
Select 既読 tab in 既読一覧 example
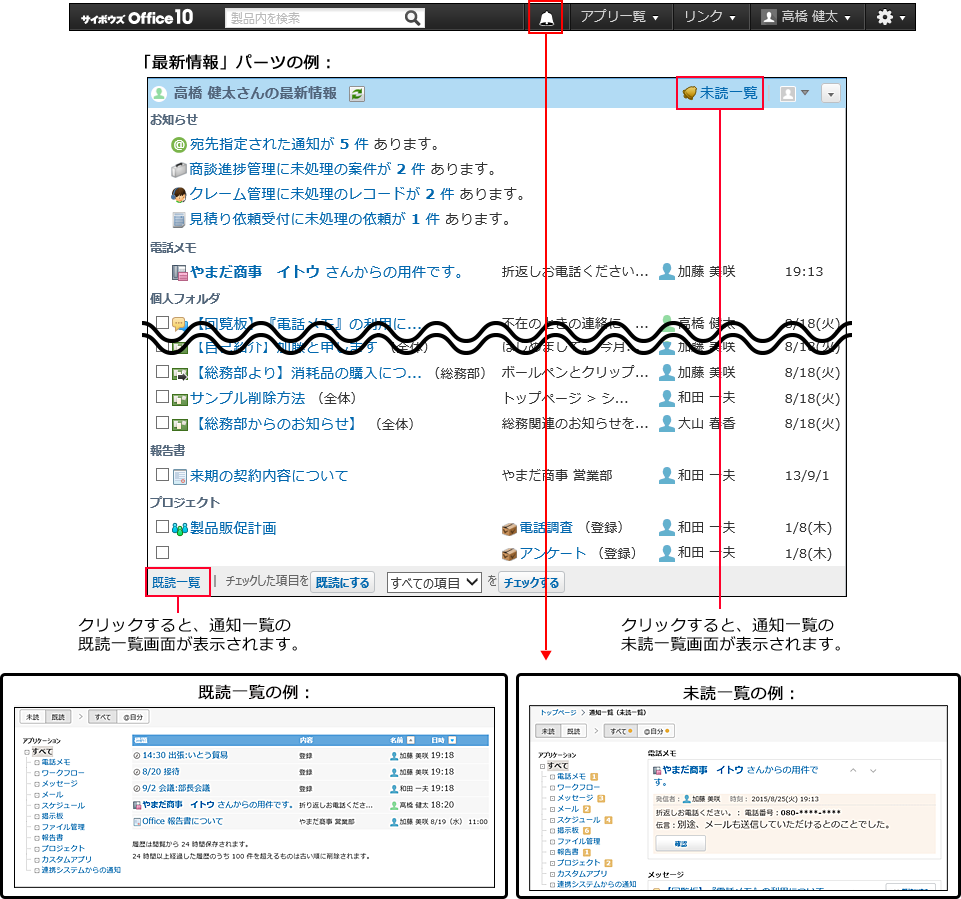[58, 717]
